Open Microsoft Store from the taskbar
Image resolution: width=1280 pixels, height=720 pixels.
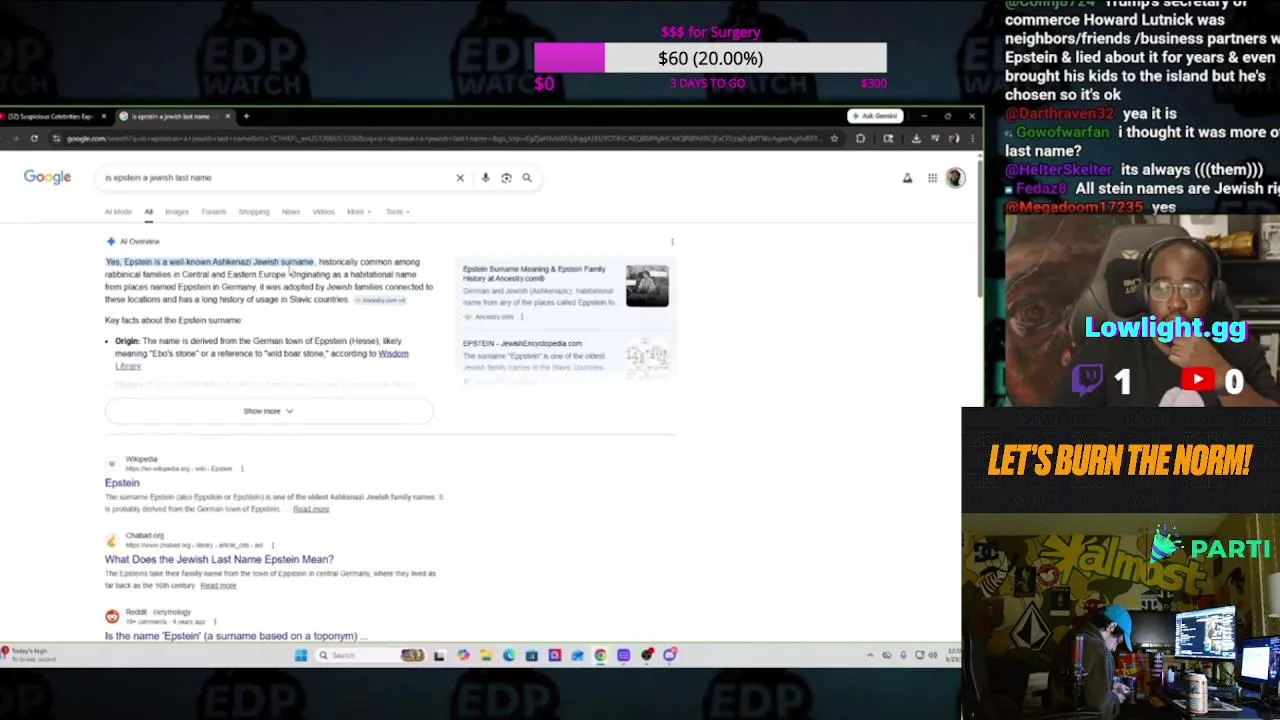pos(532,655)
